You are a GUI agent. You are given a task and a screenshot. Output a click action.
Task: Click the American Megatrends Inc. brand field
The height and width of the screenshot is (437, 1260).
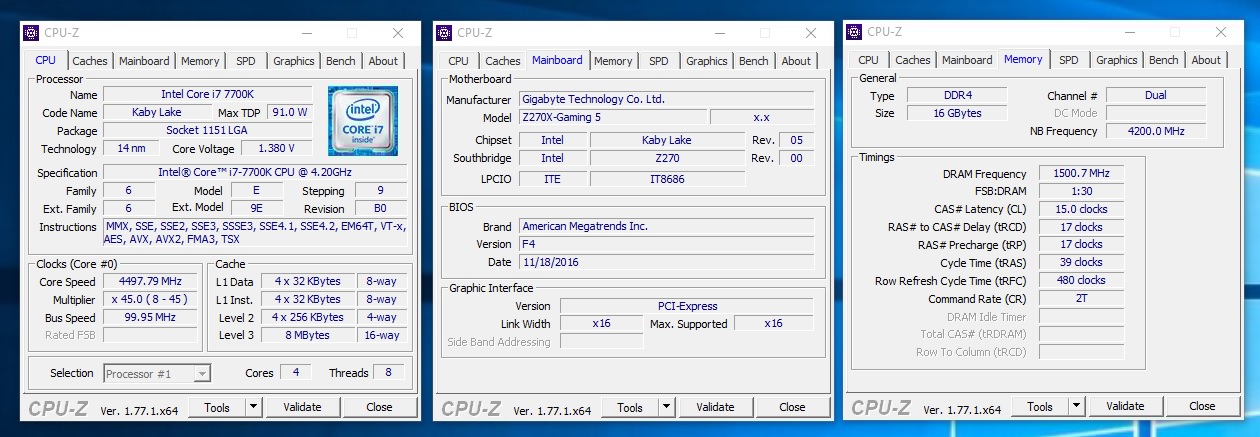point(666,226)
